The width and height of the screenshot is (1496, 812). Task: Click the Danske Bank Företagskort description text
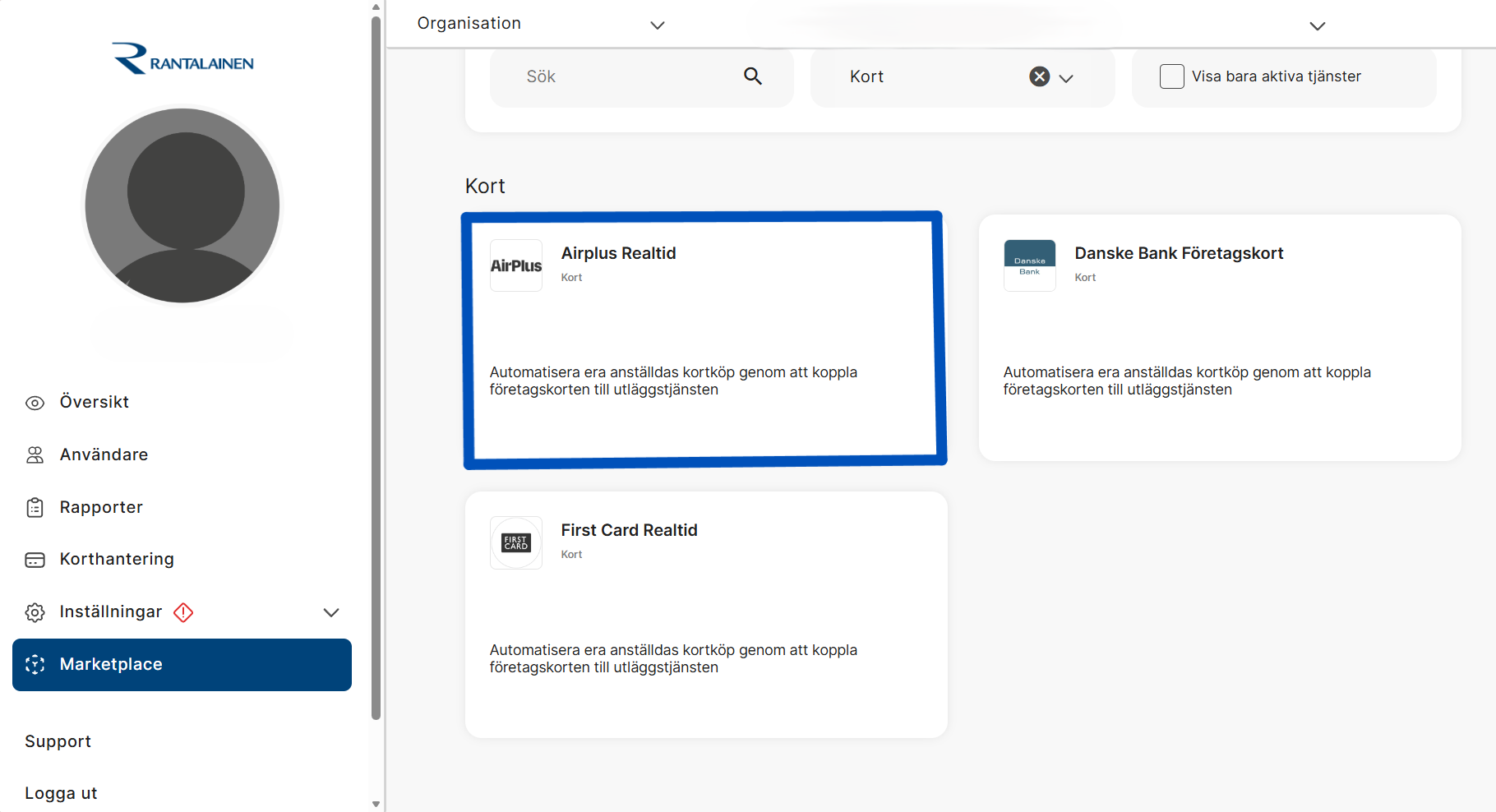(1187, 381)
